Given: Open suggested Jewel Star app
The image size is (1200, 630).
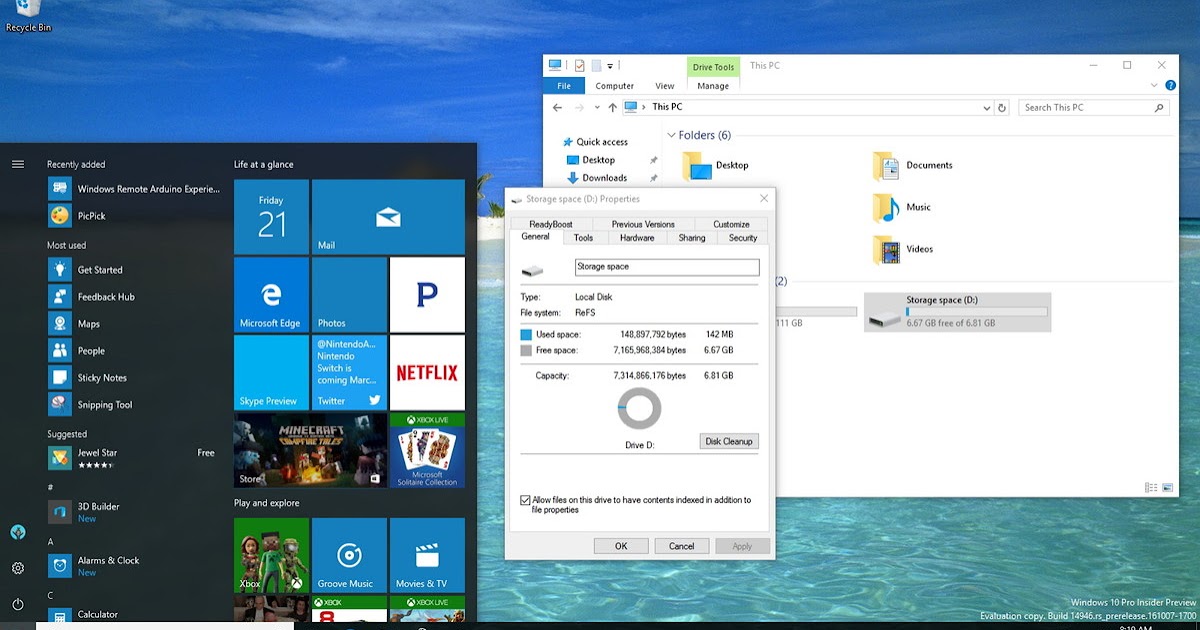Looking at the screenshot, I should [136, 458].
